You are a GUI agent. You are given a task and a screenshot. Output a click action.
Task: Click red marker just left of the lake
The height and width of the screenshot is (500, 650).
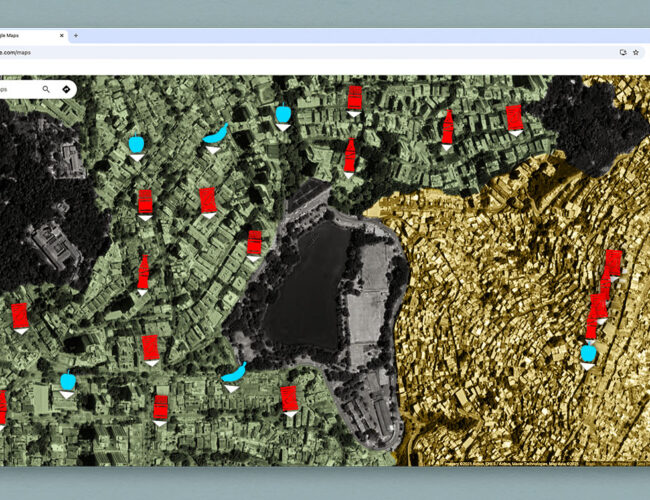254,242
